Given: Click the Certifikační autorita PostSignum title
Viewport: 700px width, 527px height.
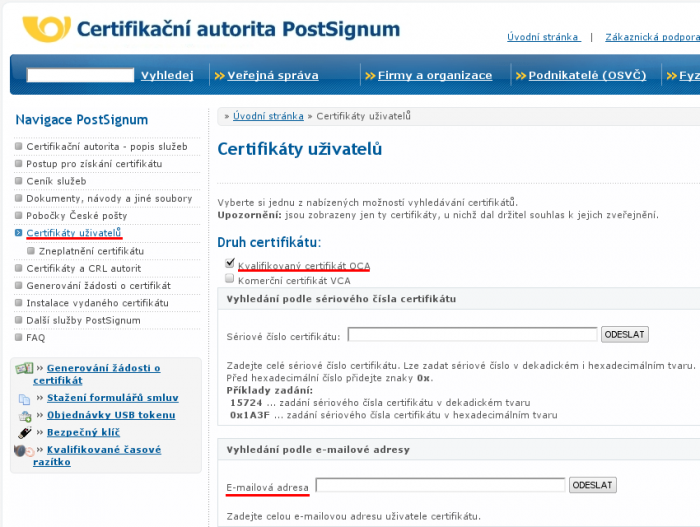Looking at the screenshot, I should [x=238, y=29].
